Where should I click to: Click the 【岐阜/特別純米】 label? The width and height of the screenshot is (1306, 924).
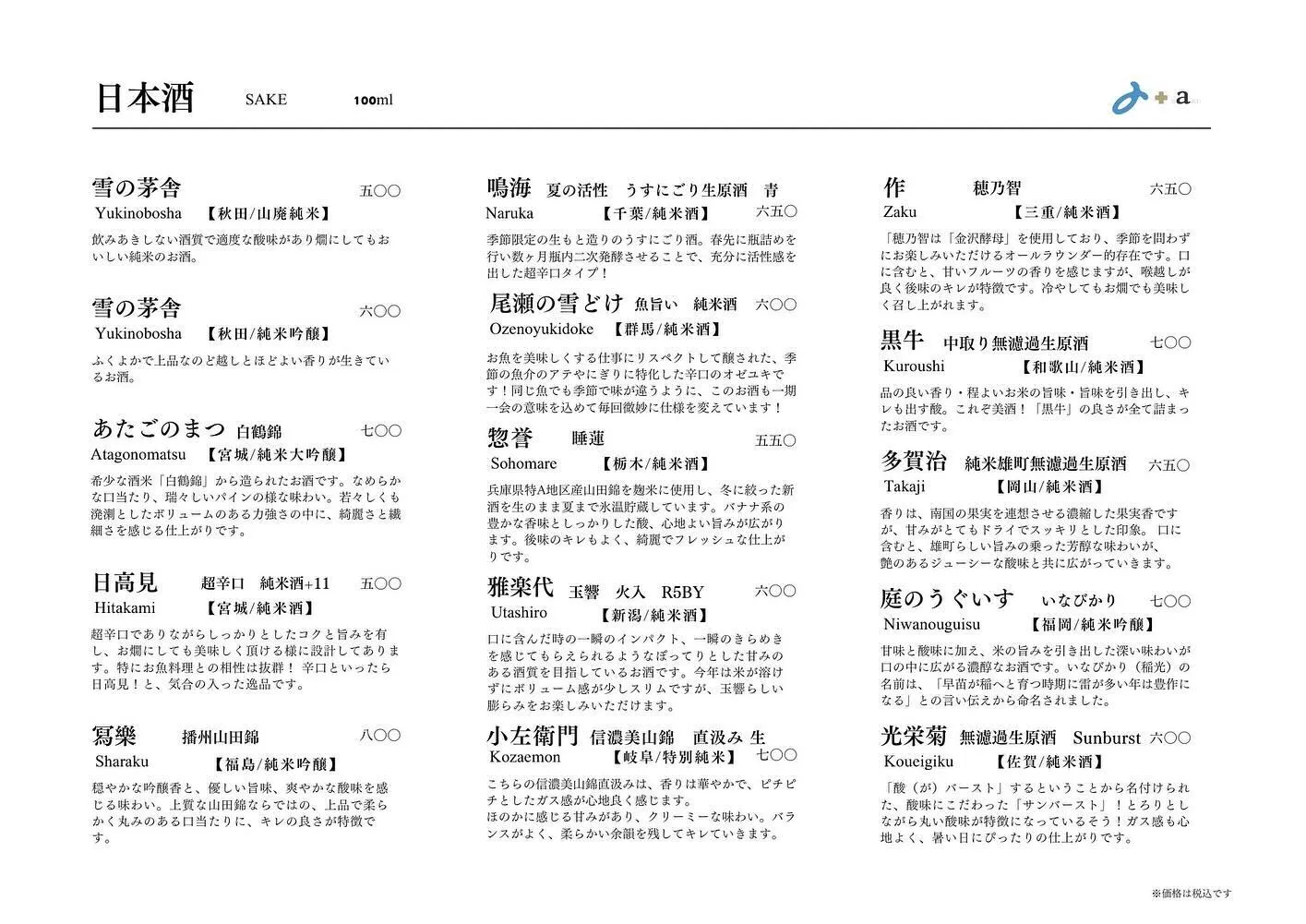pos(674,757)
